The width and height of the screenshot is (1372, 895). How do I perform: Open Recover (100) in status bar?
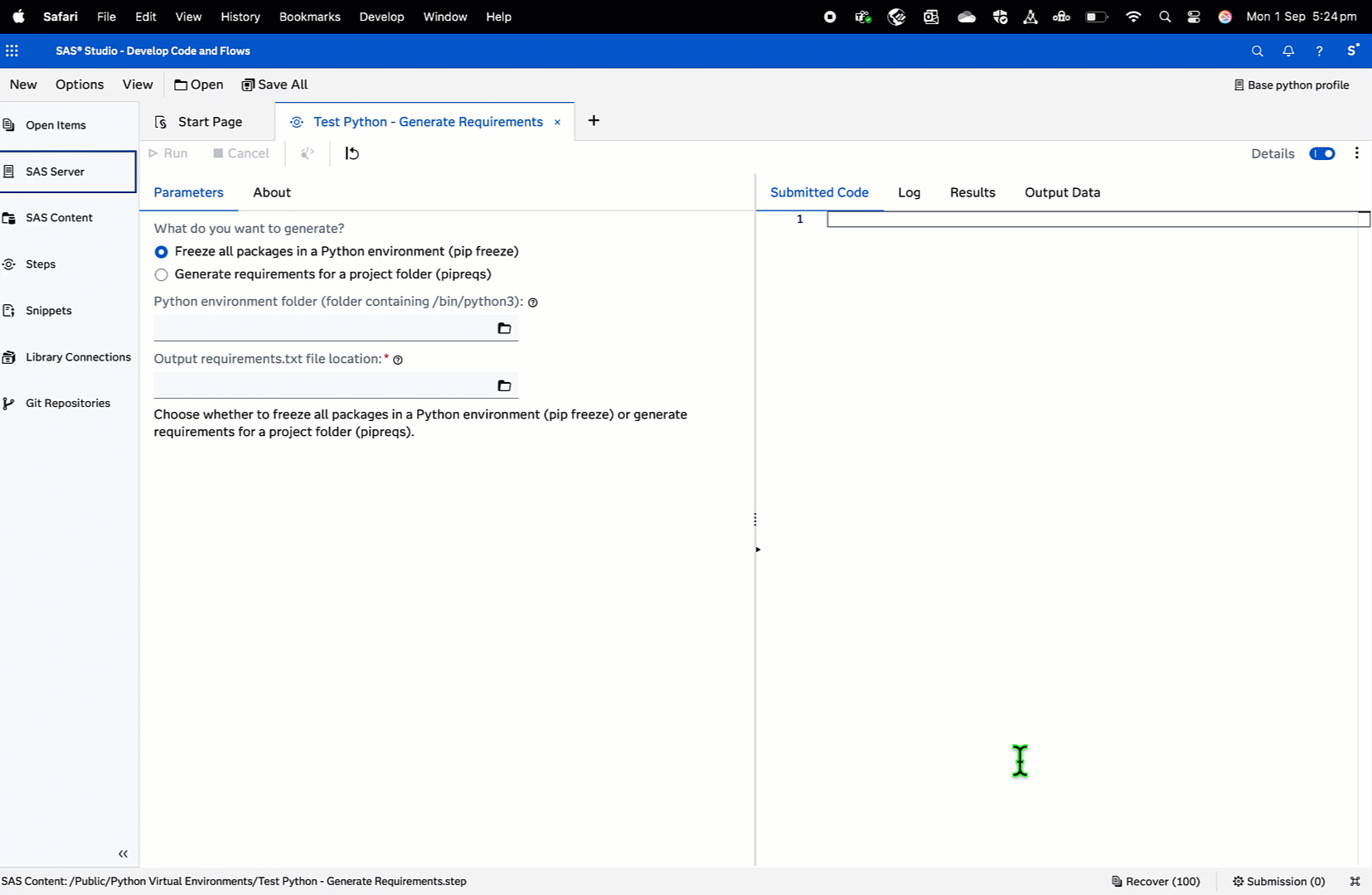pyautogui.click(x=1156, y=882)
